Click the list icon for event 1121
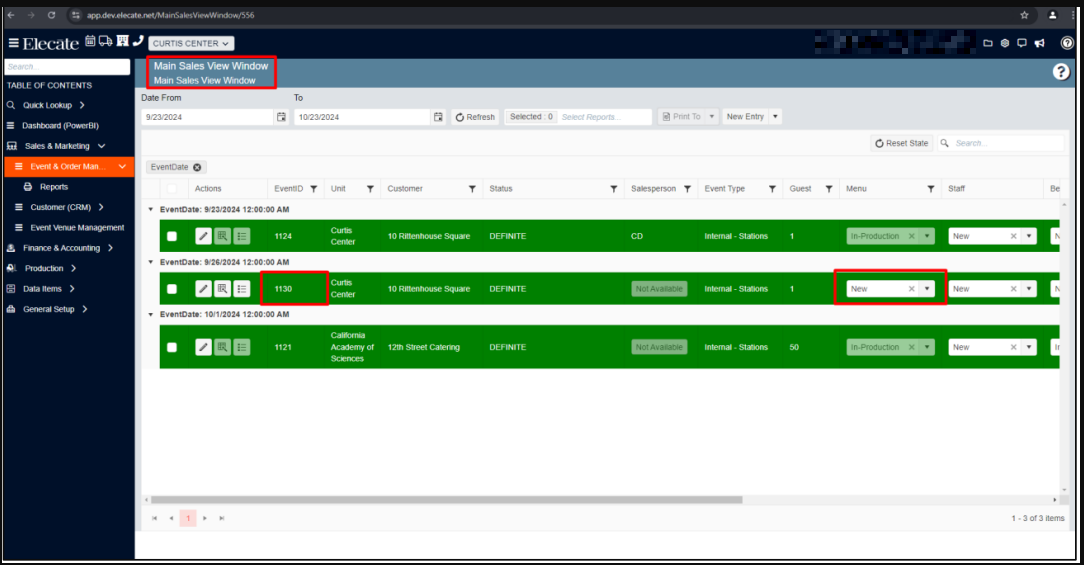1084x565 pixels. pos(242,347)
